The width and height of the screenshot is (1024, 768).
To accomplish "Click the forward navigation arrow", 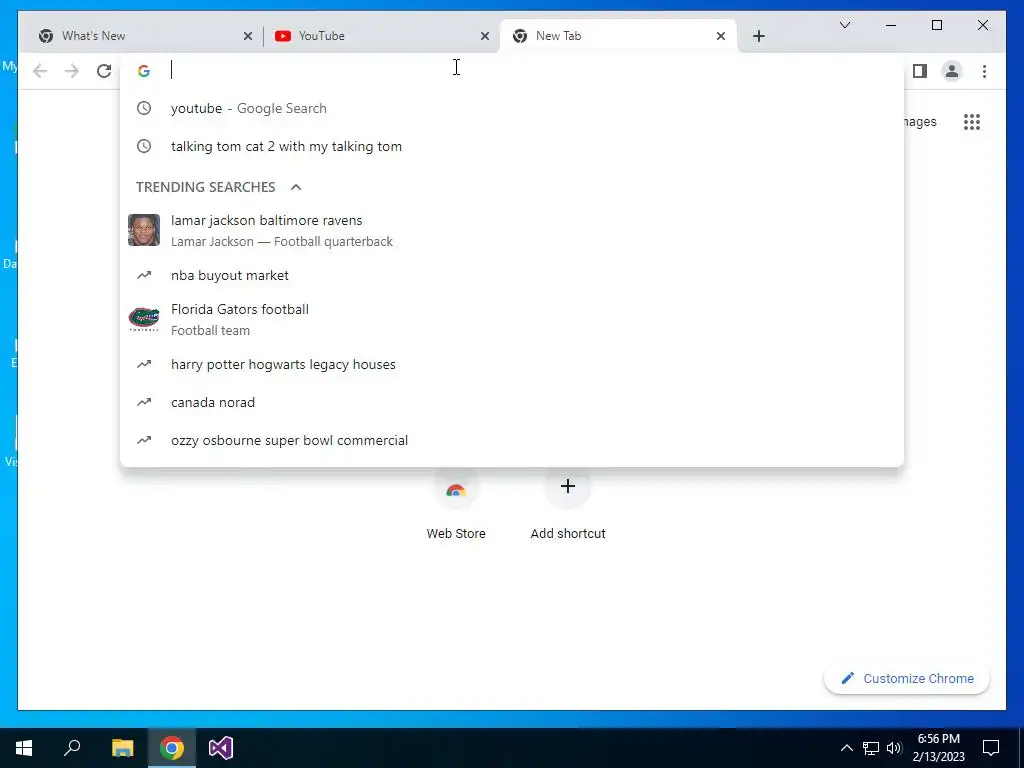I will (x=72, y=71).
